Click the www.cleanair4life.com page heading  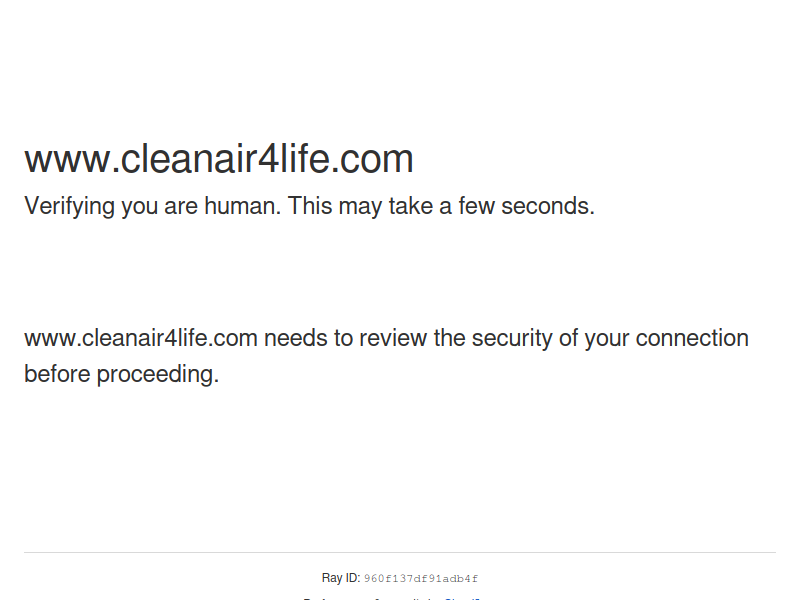coord(219,159)
